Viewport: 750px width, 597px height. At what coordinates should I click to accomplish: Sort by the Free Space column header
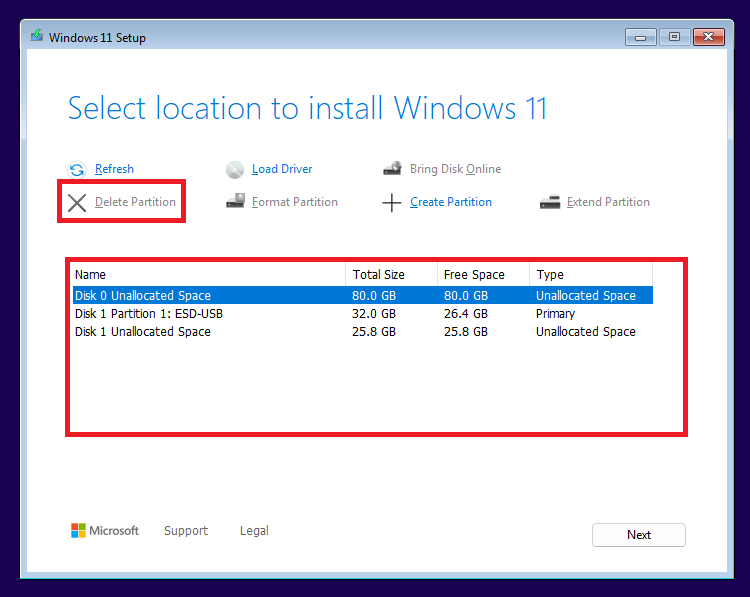tap(483, 275)
